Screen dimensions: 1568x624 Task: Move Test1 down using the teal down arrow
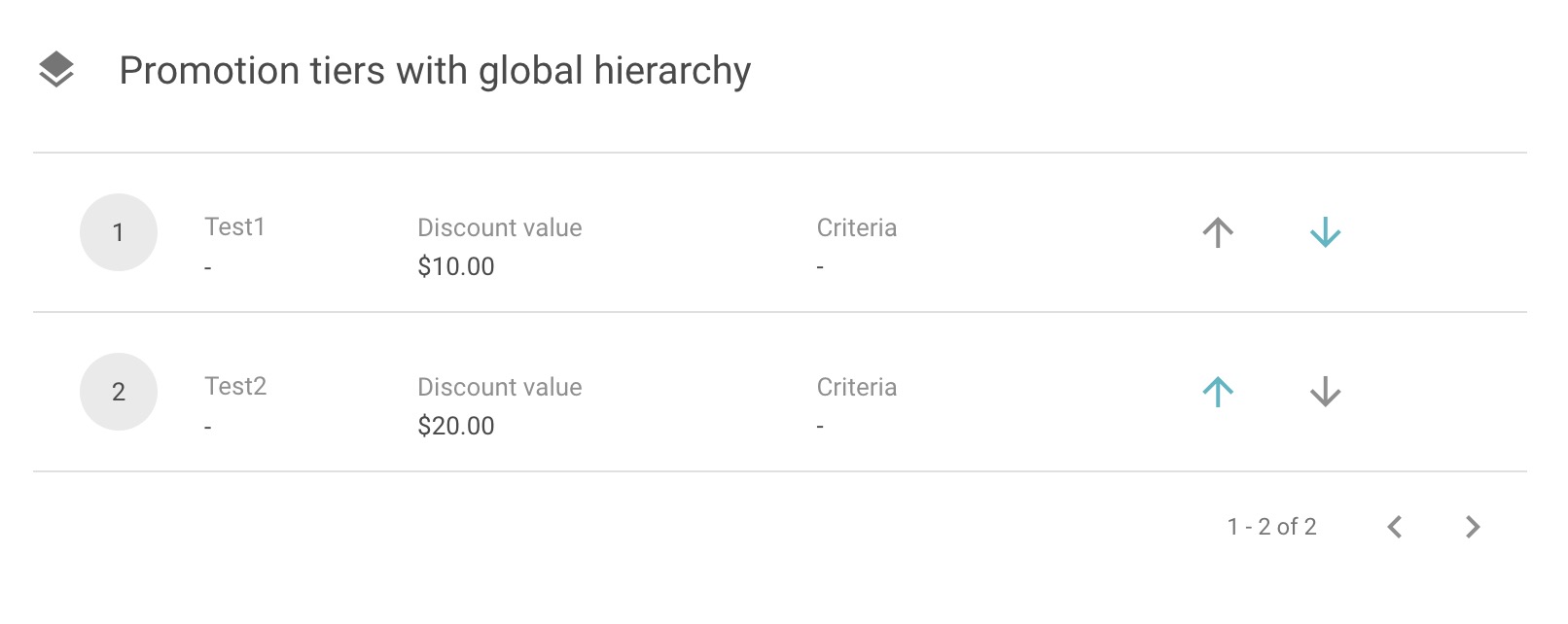coord(1325,232)
